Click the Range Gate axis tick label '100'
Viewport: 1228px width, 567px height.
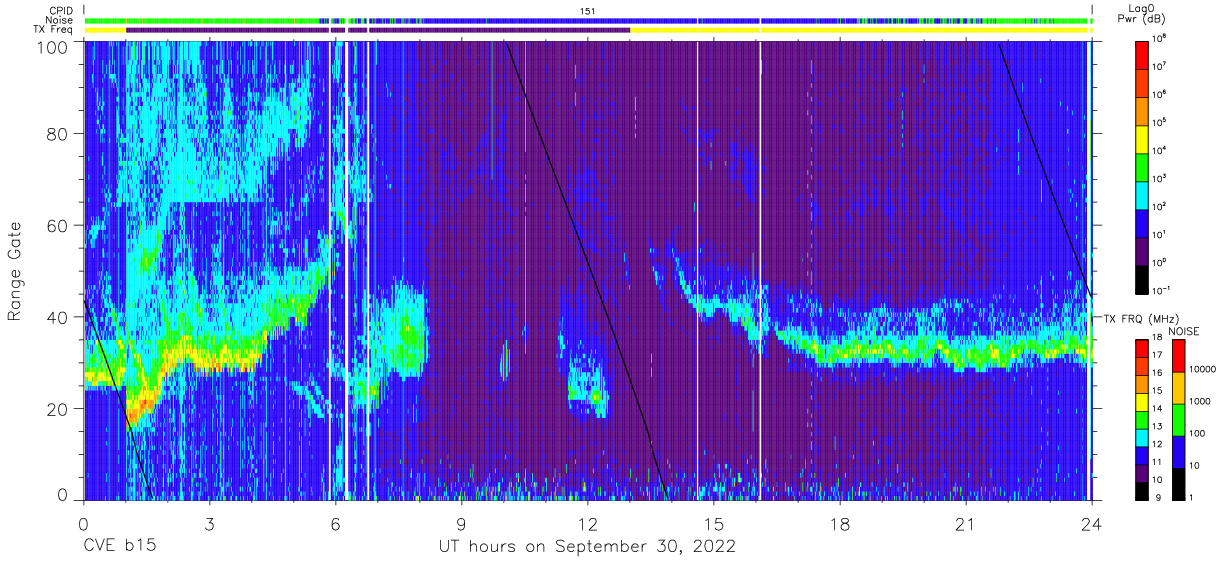[x=54, y=47]
